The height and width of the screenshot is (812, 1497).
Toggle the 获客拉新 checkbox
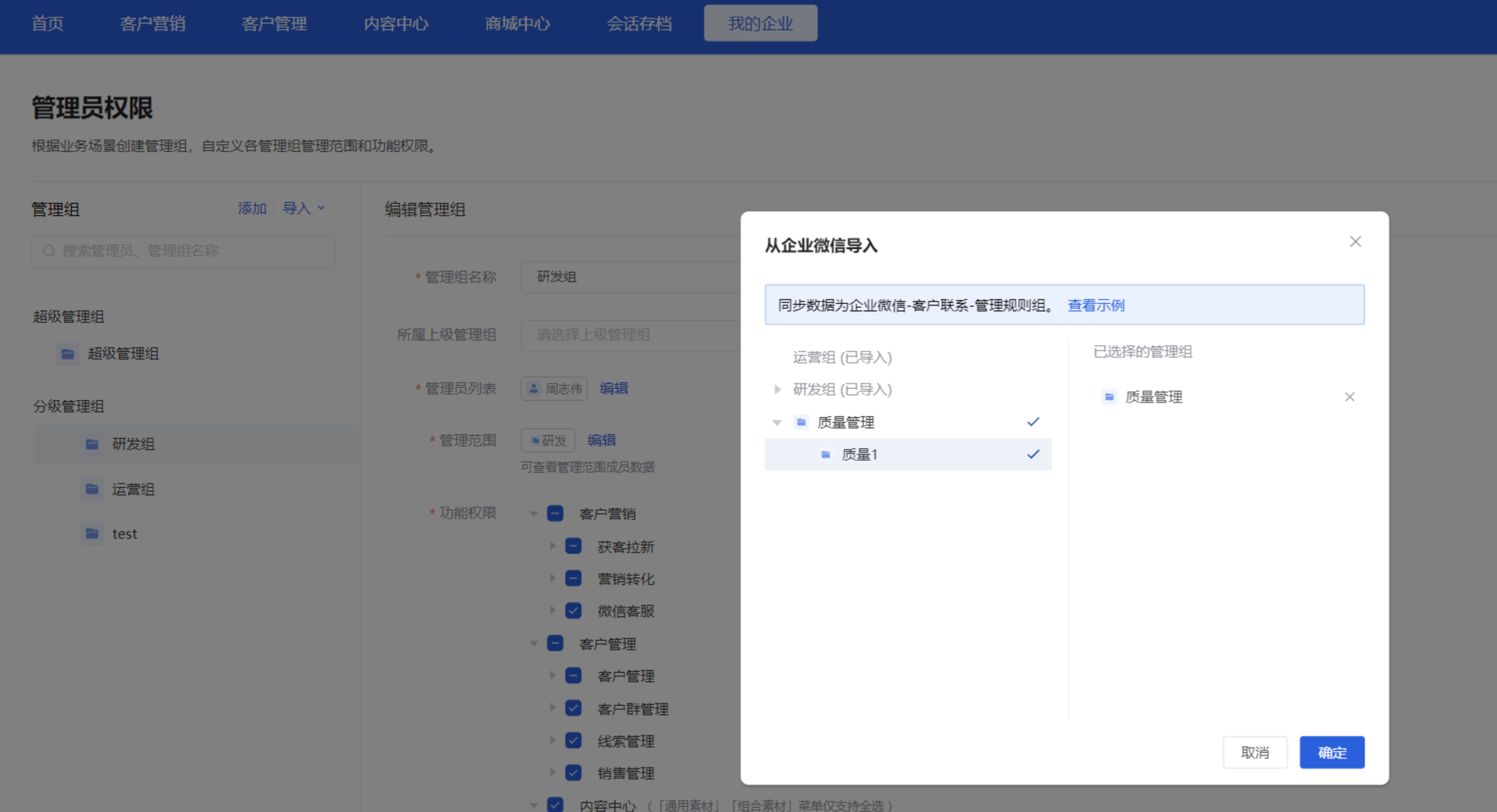573,546
